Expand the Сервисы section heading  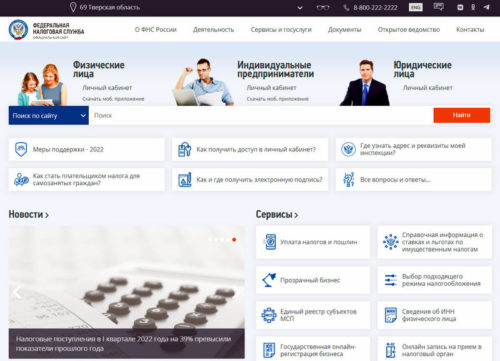[x=277, y=214]
